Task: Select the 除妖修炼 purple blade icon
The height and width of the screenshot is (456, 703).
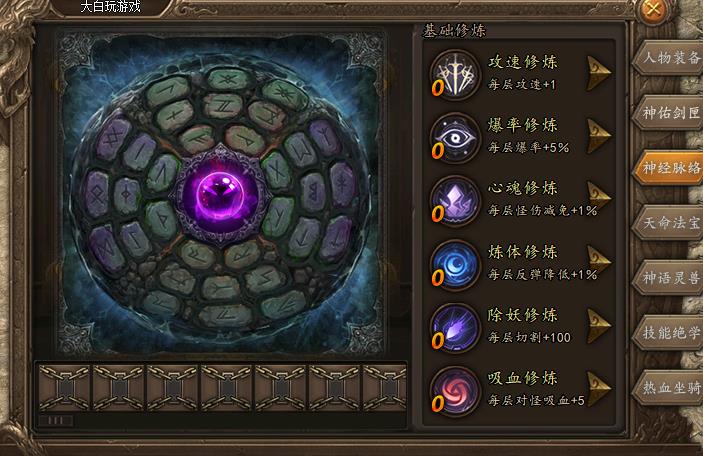Action: (x=455, y=328)
